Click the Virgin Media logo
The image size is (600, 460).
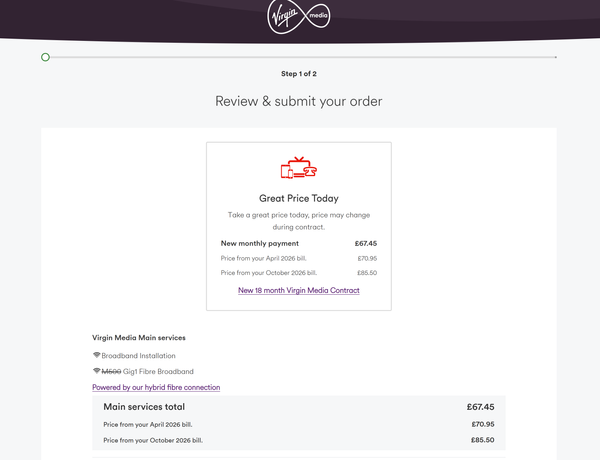pyautogui.click(x=299, y=17)
